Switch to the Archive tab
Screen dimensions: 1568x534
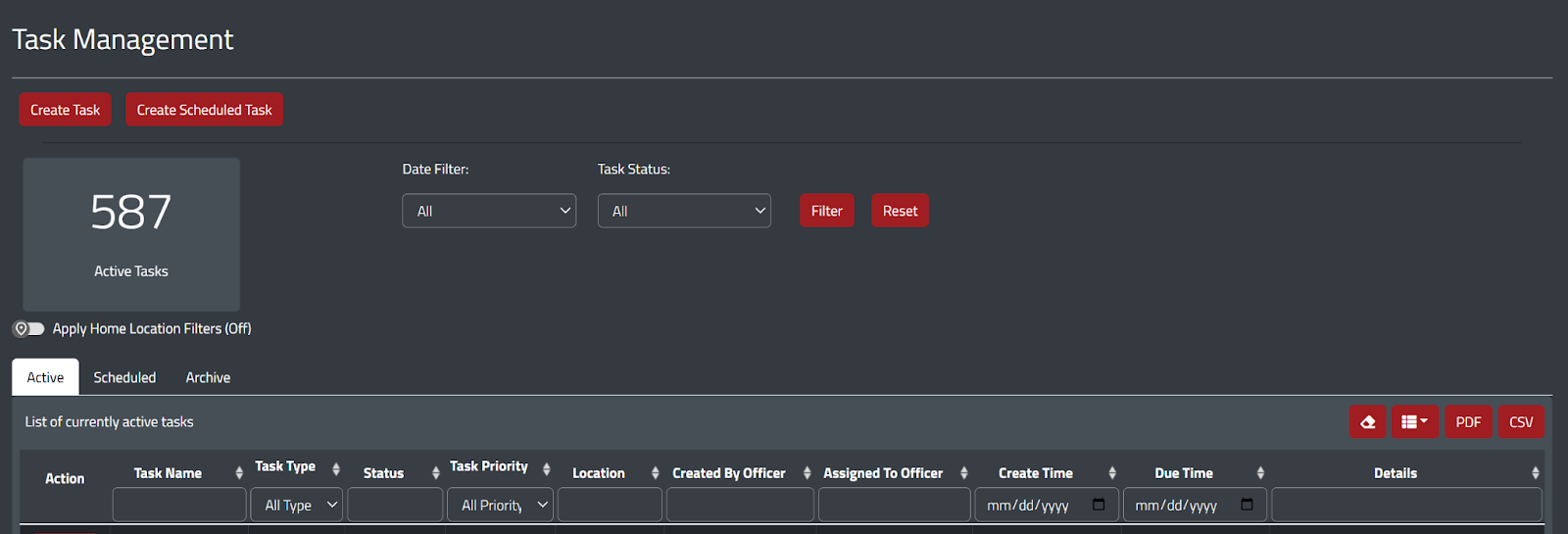(208, 377)
